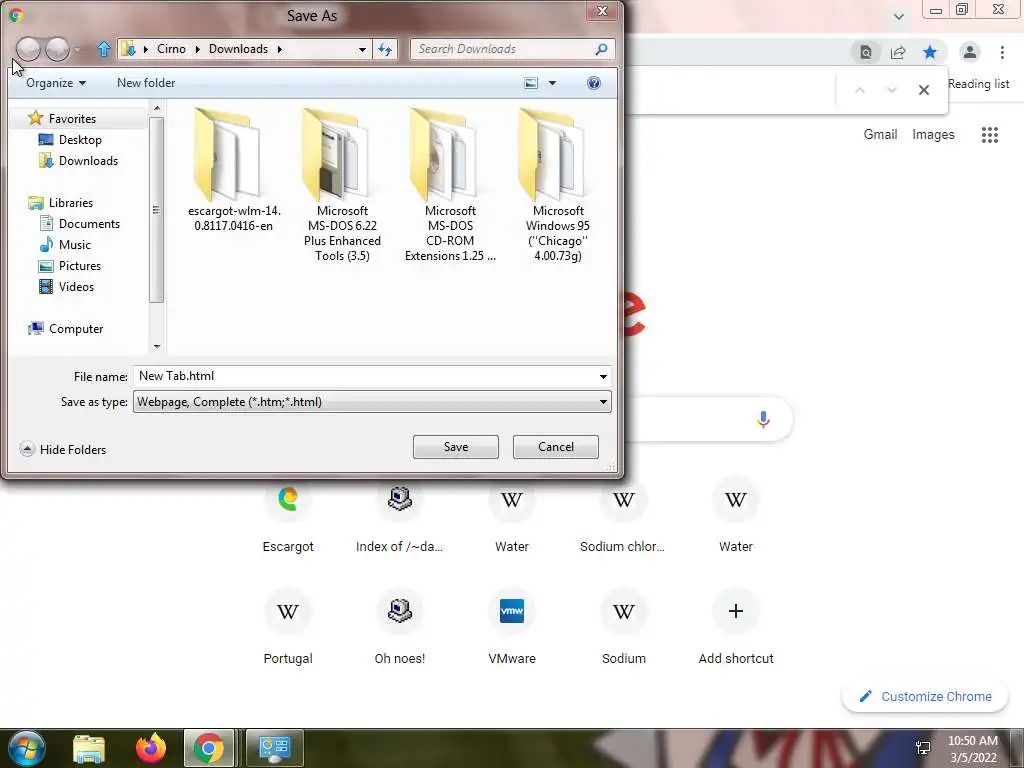1024x768 pixels.
Task: Select the Microsoft Windows 95 Chicago folder
Action: coord(558,185)
